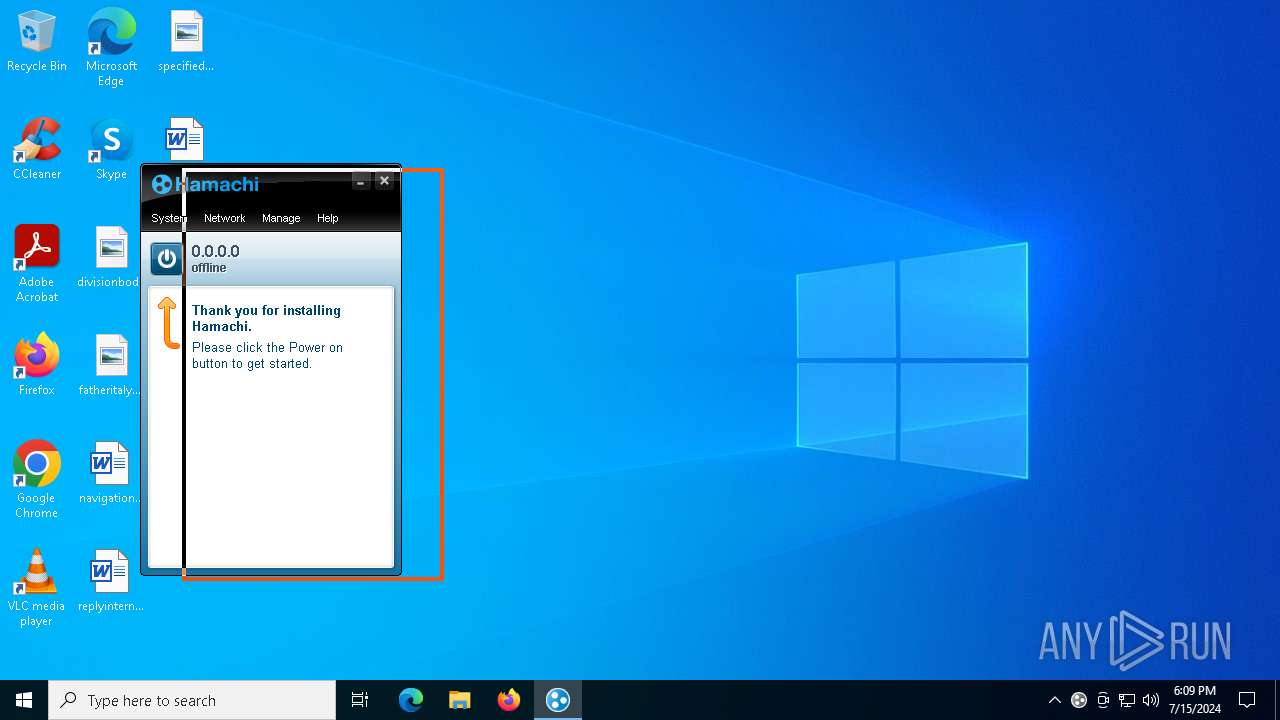Select the Google Chrome desktop shortcut
Screen dimensions: 1280x720
(x=37, y=479)
